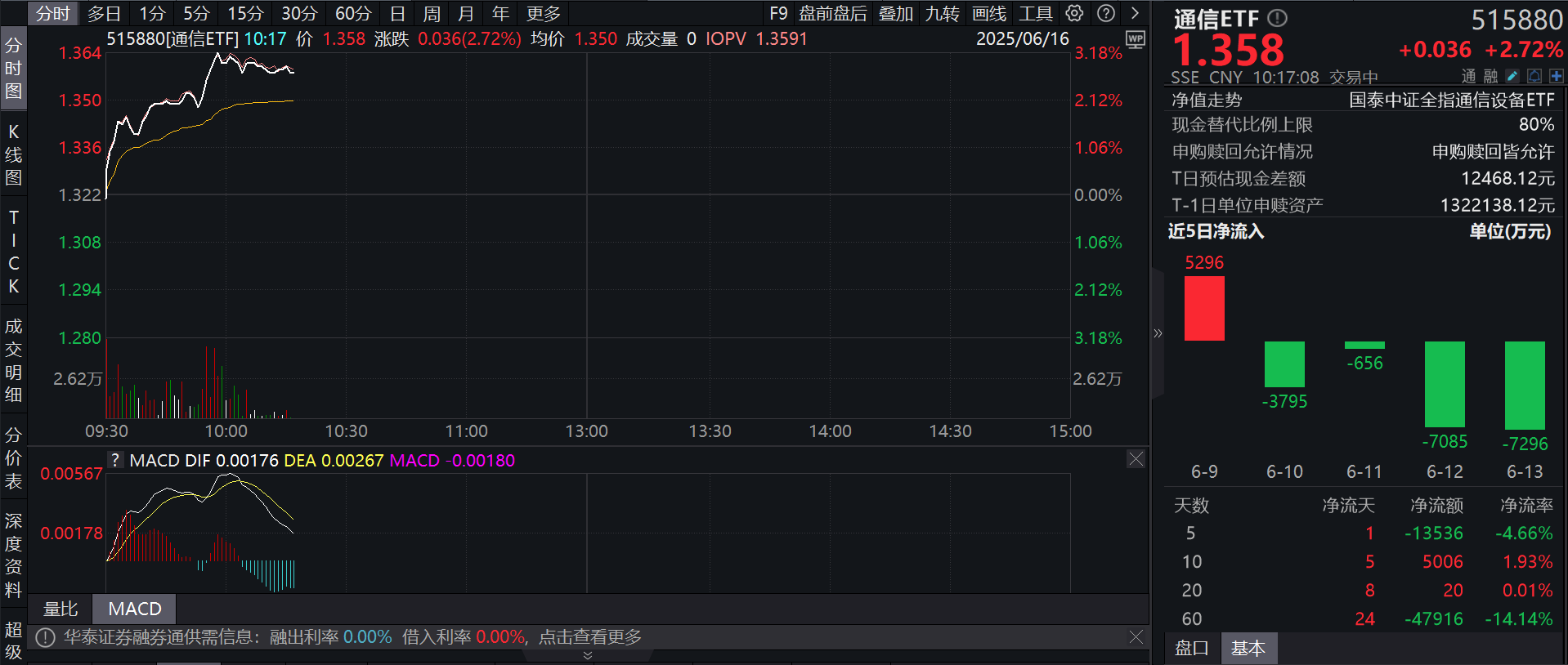Screen dimensions: 1568x665
Task: Click info icon beside 通信ETF title
Action: [x=1277, y=17]
